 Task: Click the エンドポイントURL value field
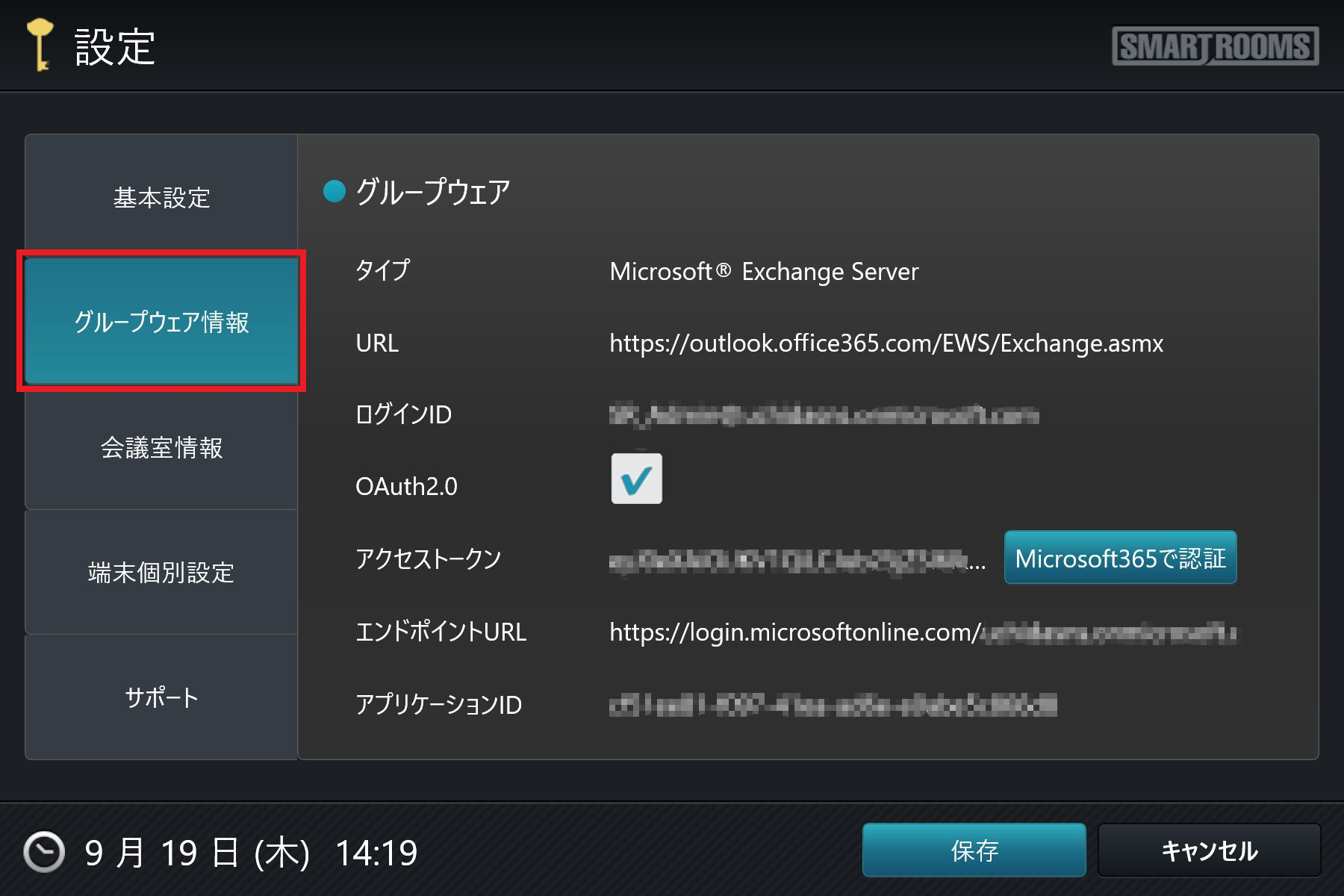(x=922, y=632)
